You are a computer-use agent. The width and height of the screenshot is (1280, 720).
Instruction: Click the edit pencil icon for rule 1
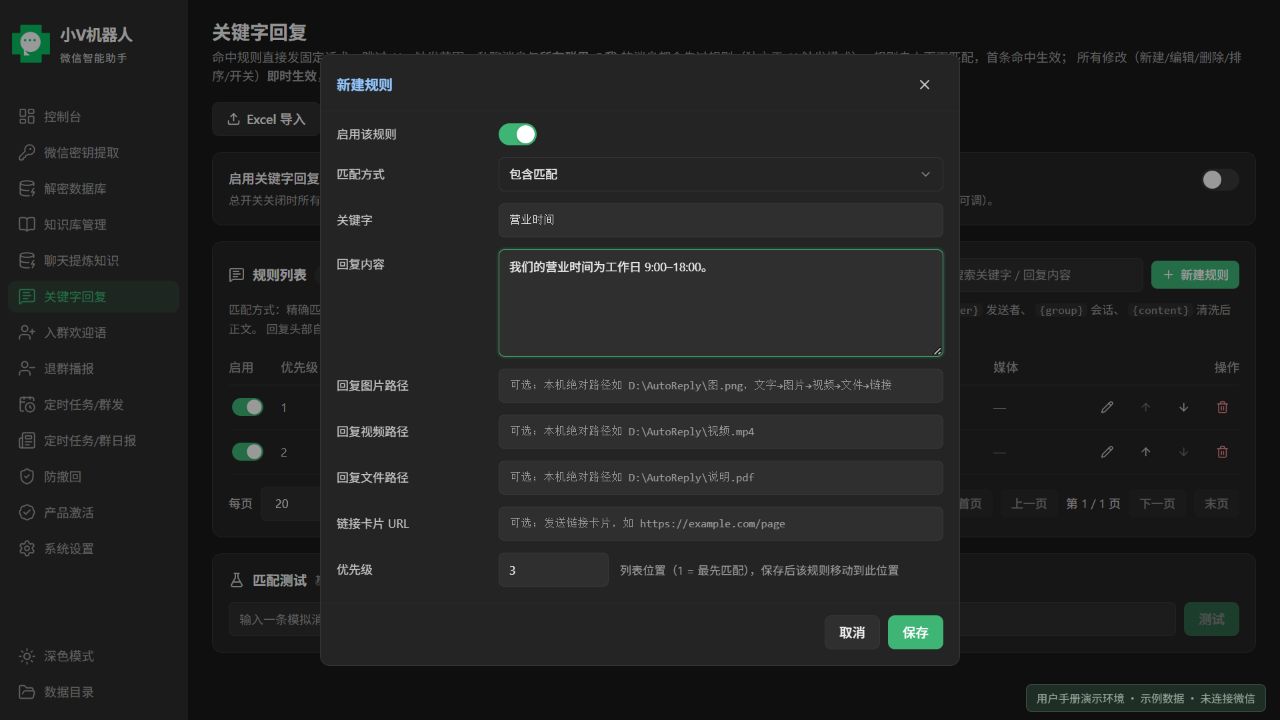coord(1107,407)
